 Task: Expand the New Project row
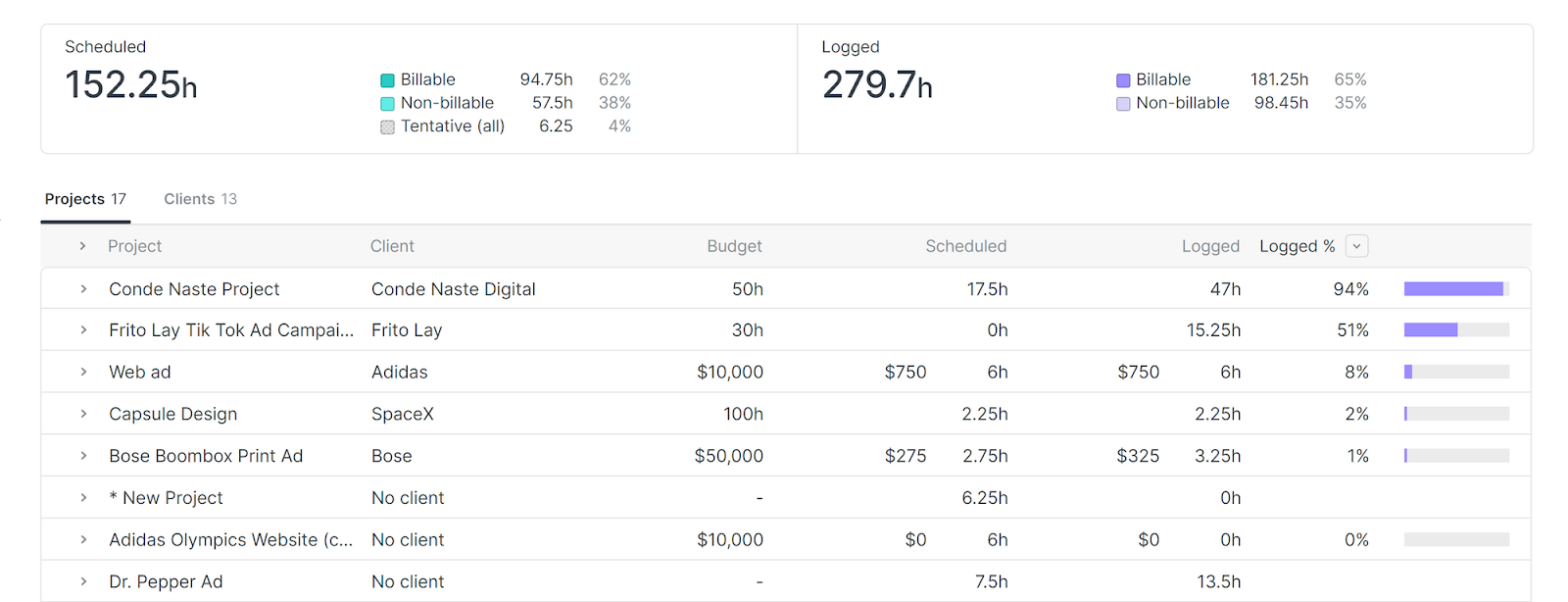(x=82, y=497)
